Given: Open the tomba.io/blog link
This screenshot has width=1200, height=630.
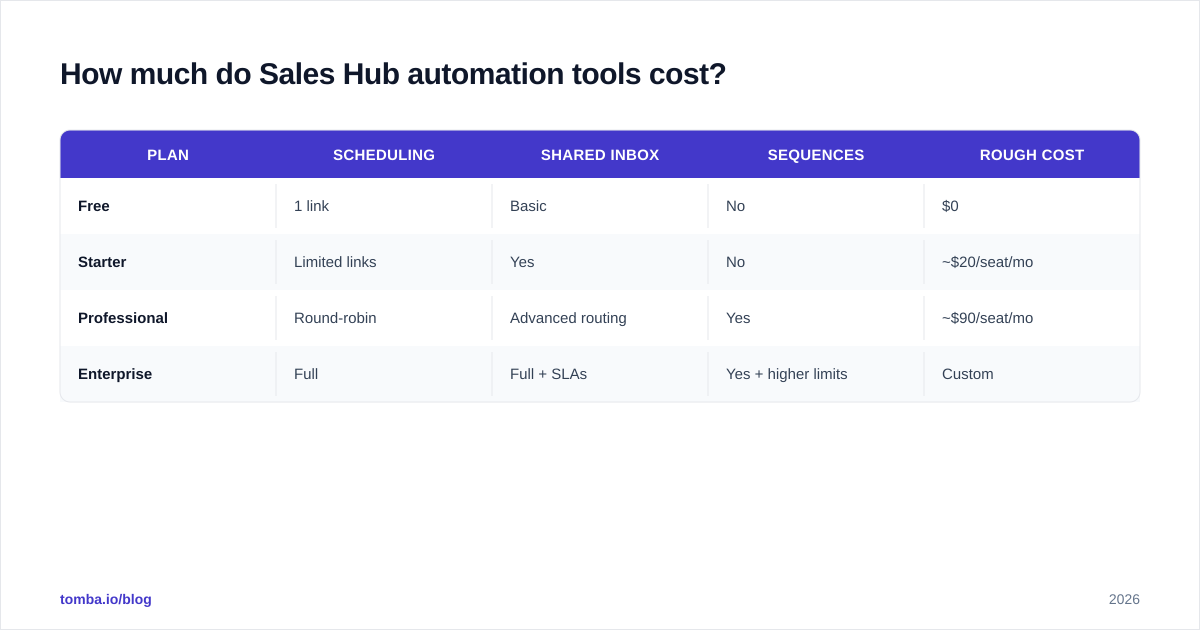Looking at the screenshot, I should click(106, 599).
